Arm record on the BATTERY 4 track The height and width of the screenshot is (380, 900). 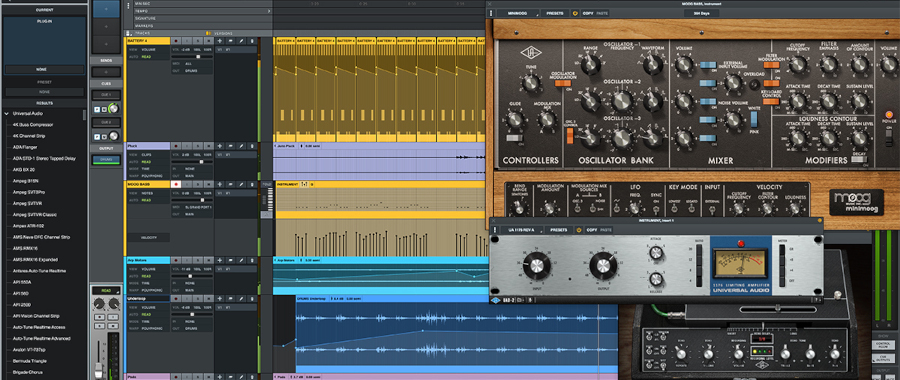pyautogui.click(x=176, y=41)
